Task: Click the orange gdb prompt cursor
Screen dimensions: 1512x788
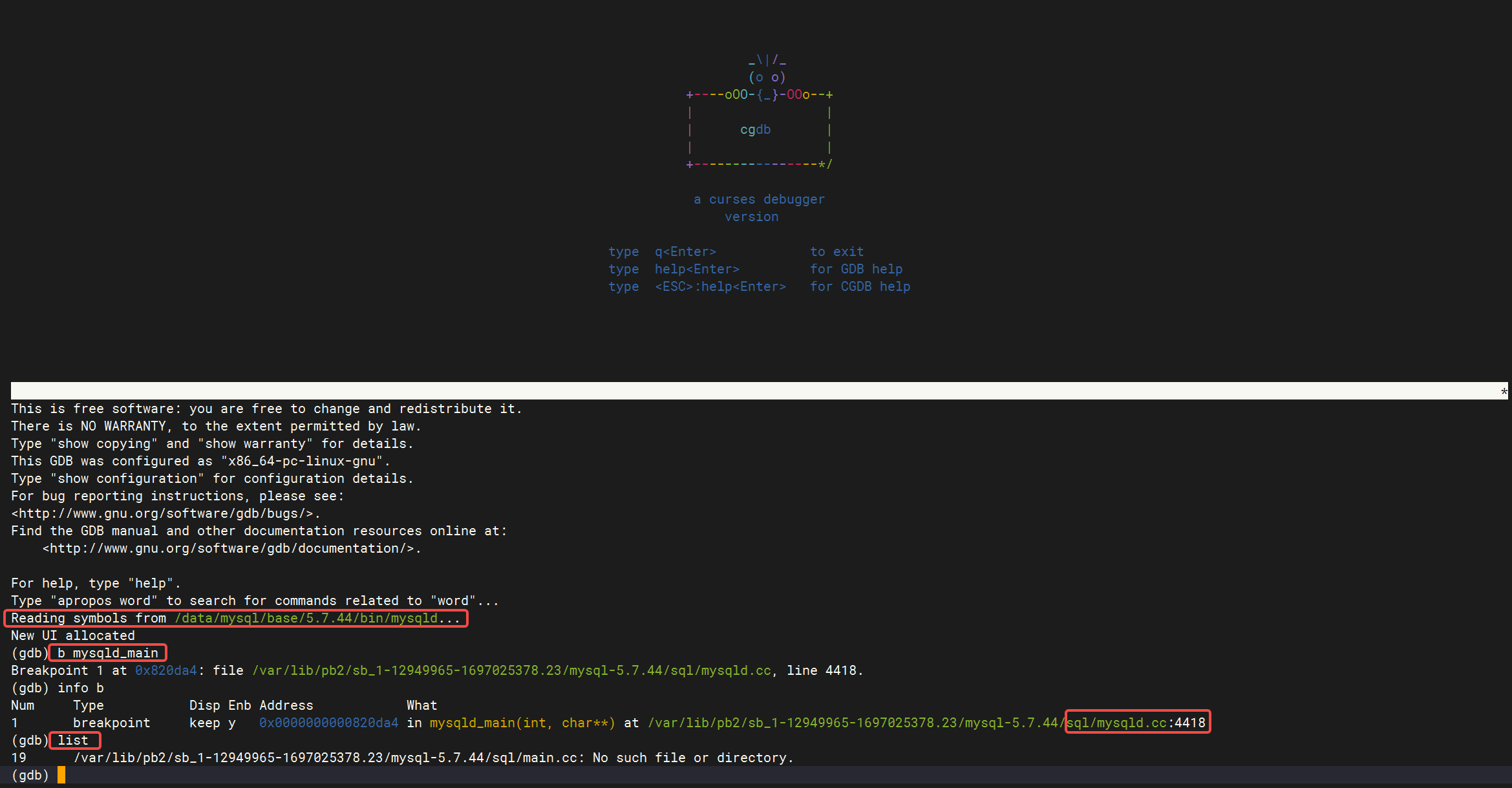Action: 61,774
